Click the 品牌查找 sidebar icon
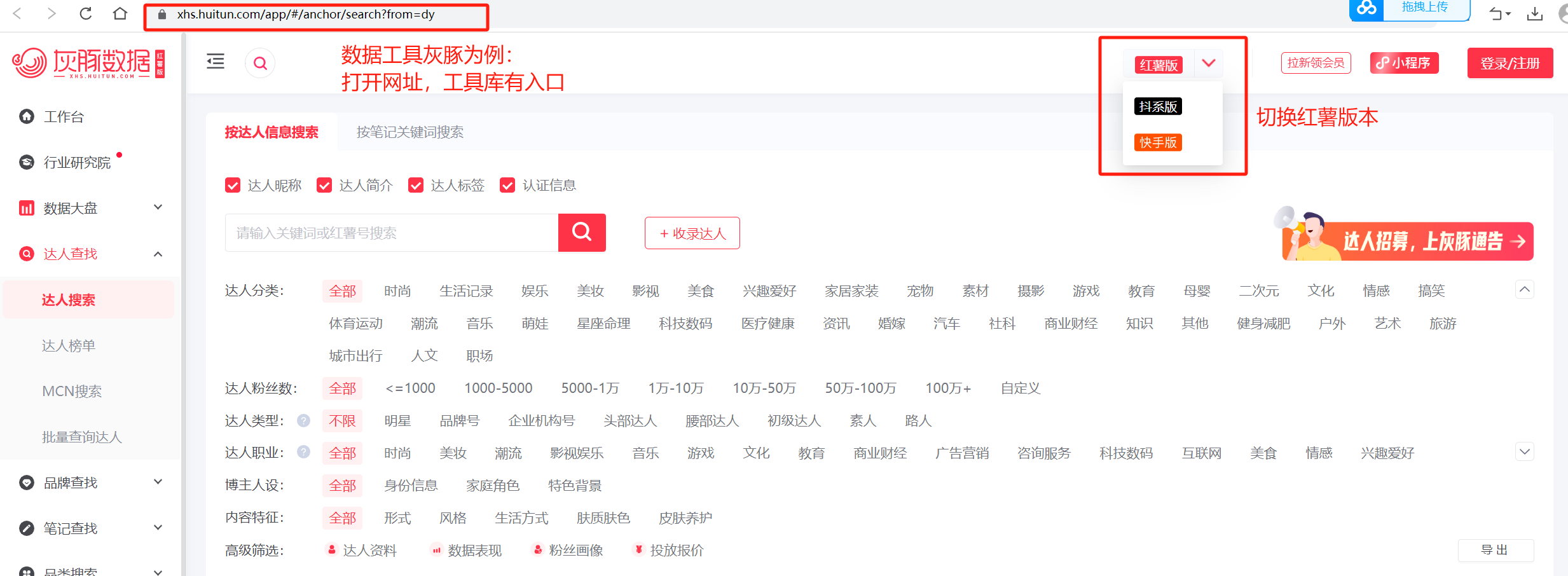The width and height of the screenshot is (1568, 576). 27,483
